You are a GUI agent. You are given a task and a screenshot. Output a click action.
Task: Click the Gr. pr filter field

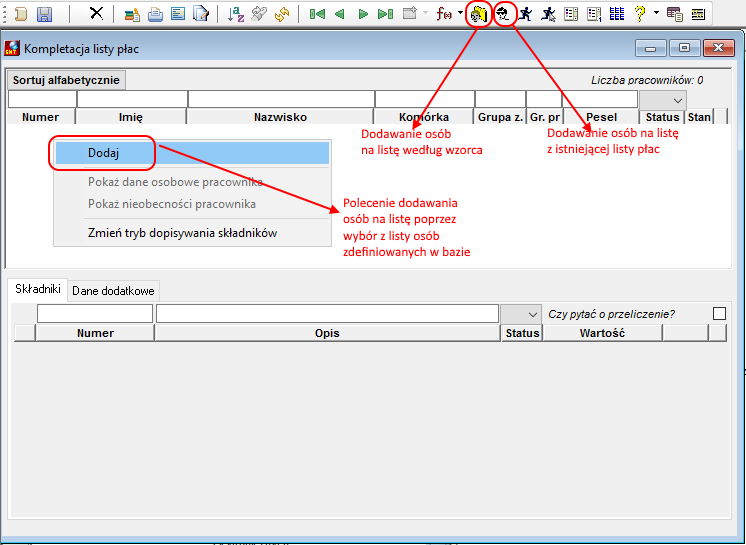tap(544, 99)
